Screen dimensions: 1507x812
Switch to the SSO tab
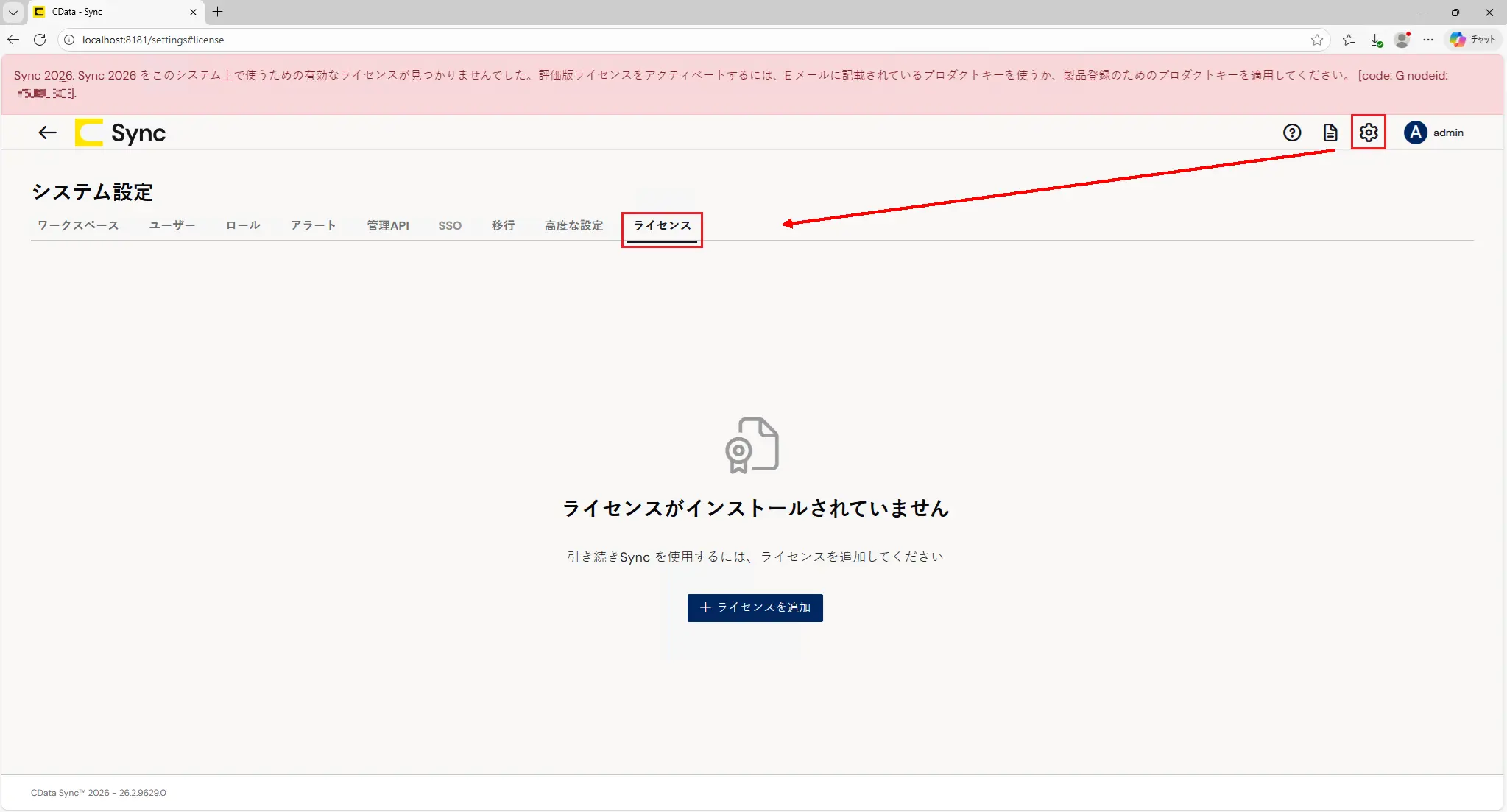coord(450,225)
